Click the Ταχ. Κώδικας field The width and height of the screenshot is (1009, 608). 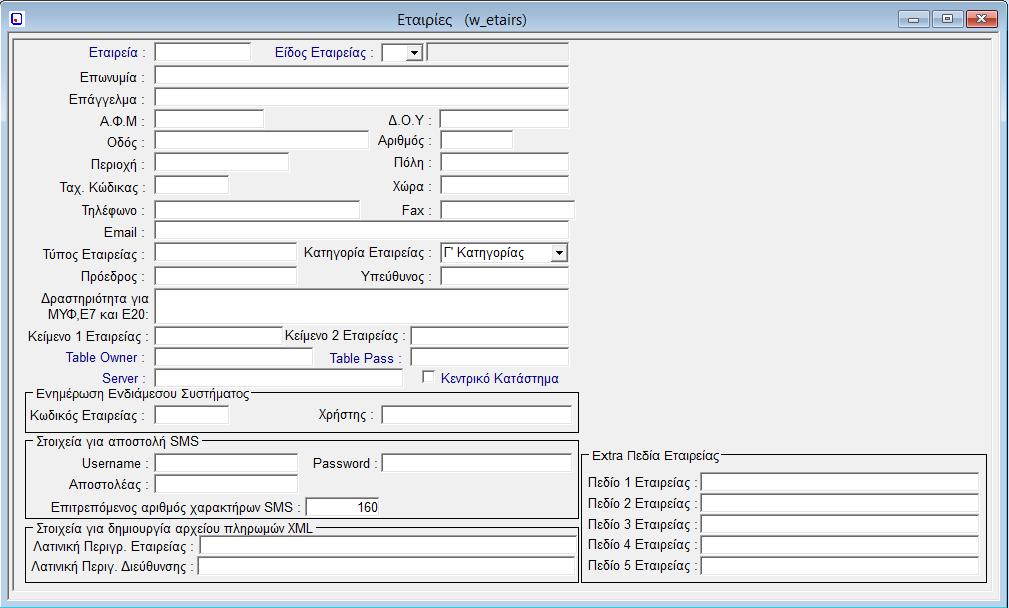[192, 186]
